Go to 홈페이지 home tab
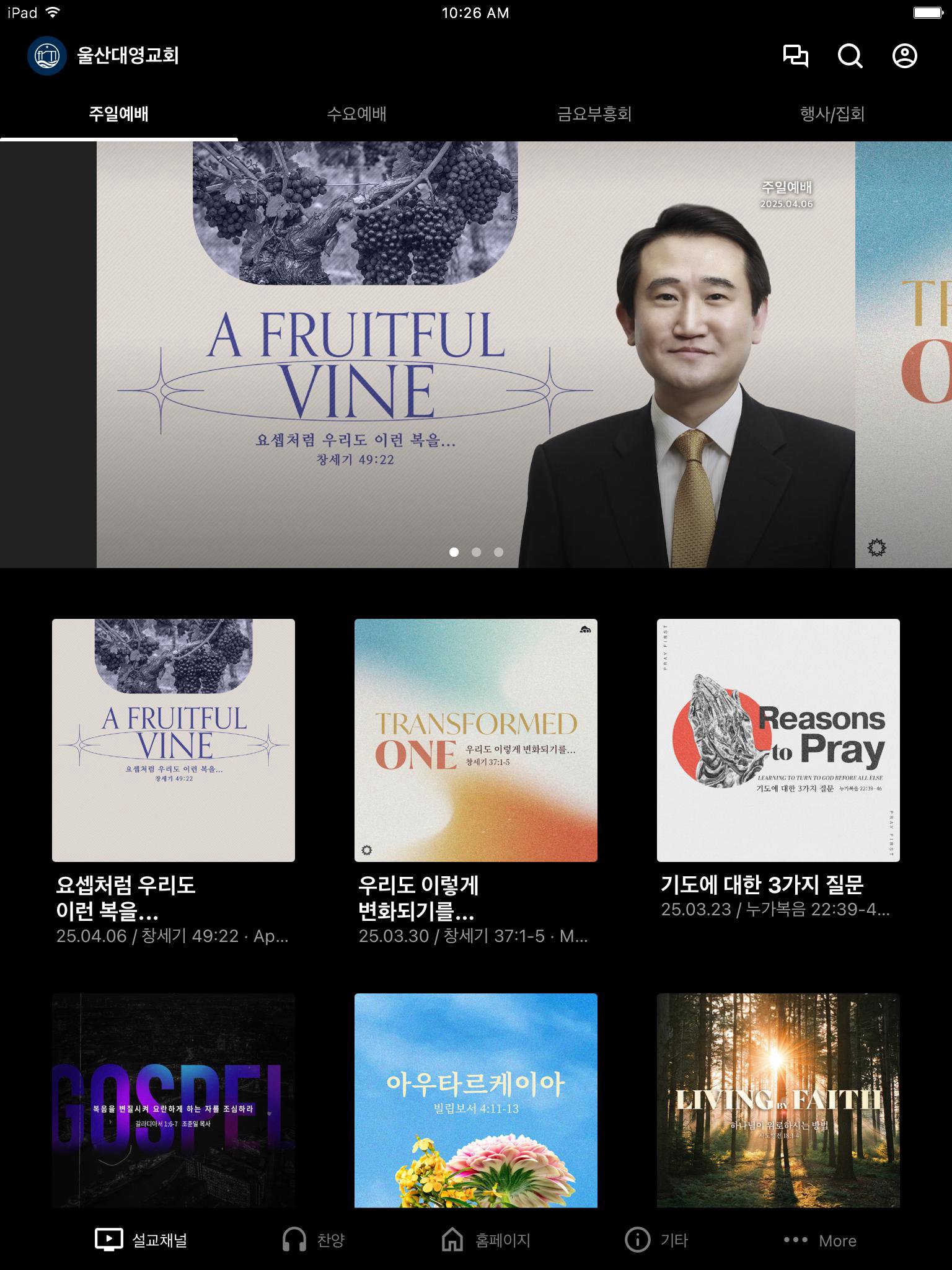Viewport: 952px width, 1270px height. tap(486, 1240)
